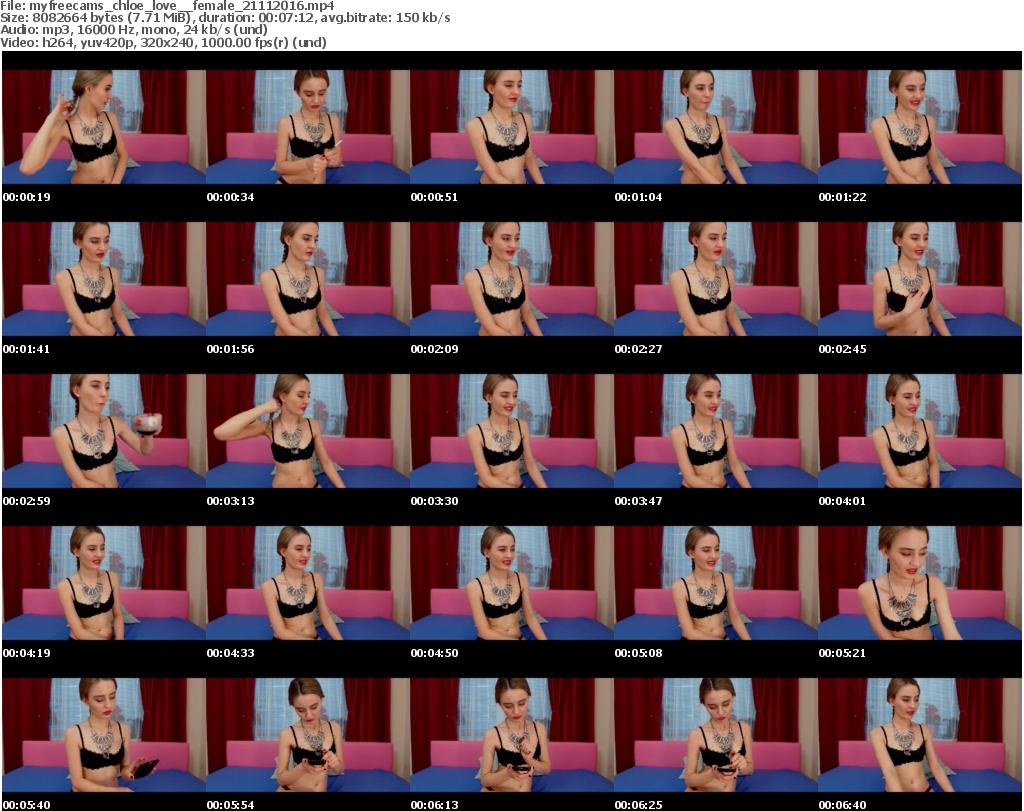The image size is (1024, 811).
Task: Click the frame thumbnail above 00:01:41
Action: [104, 279]
